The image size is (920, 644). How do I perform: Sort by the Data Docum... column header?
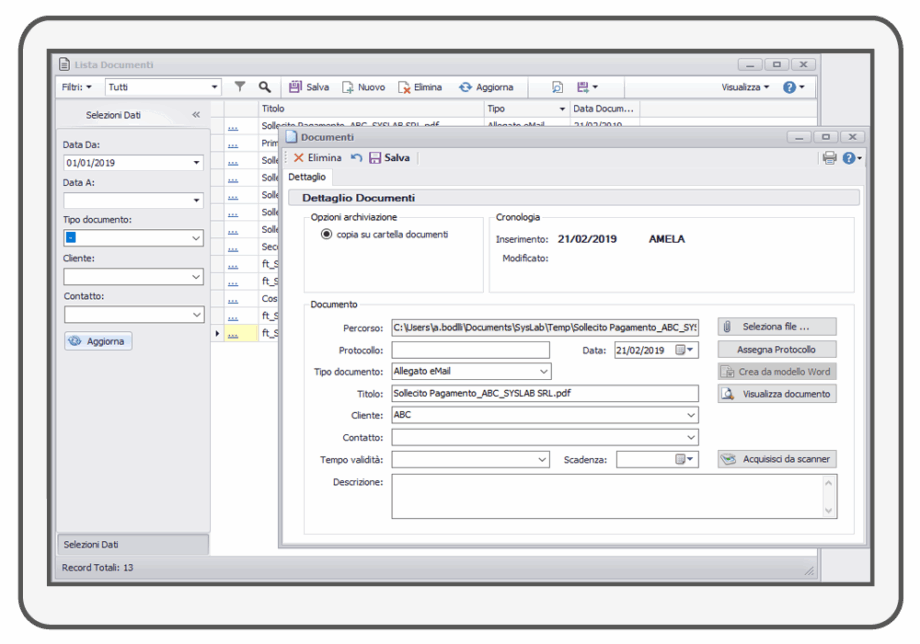604,109
